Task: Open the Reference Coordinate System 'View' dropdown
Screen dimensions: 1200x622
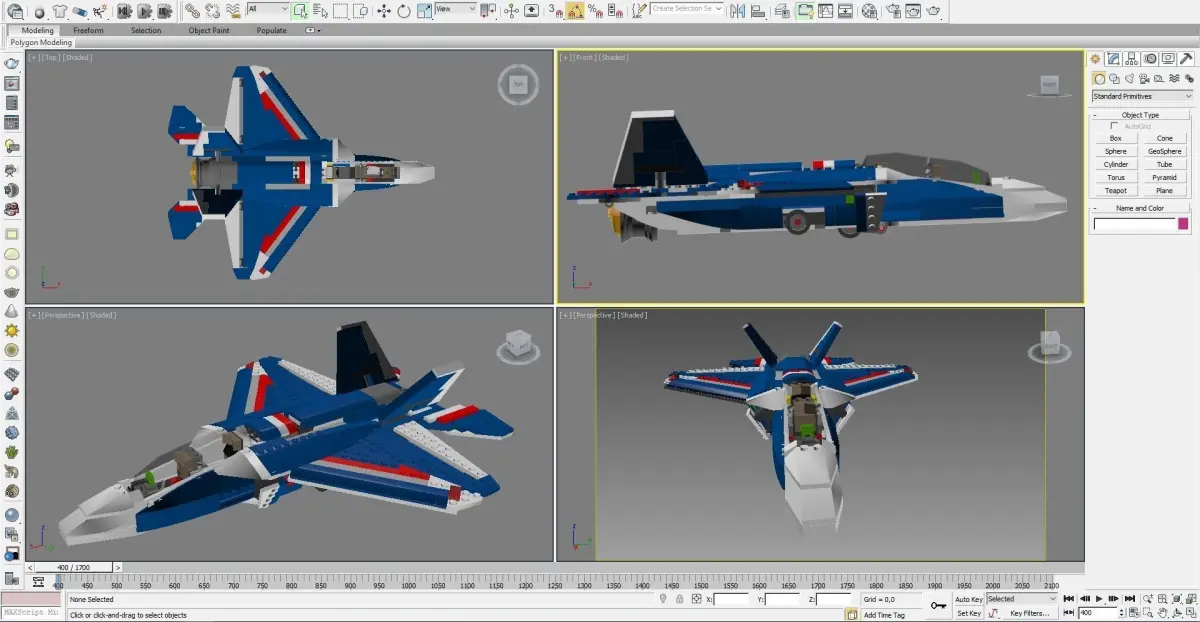Action: click(x=456, y=9)
